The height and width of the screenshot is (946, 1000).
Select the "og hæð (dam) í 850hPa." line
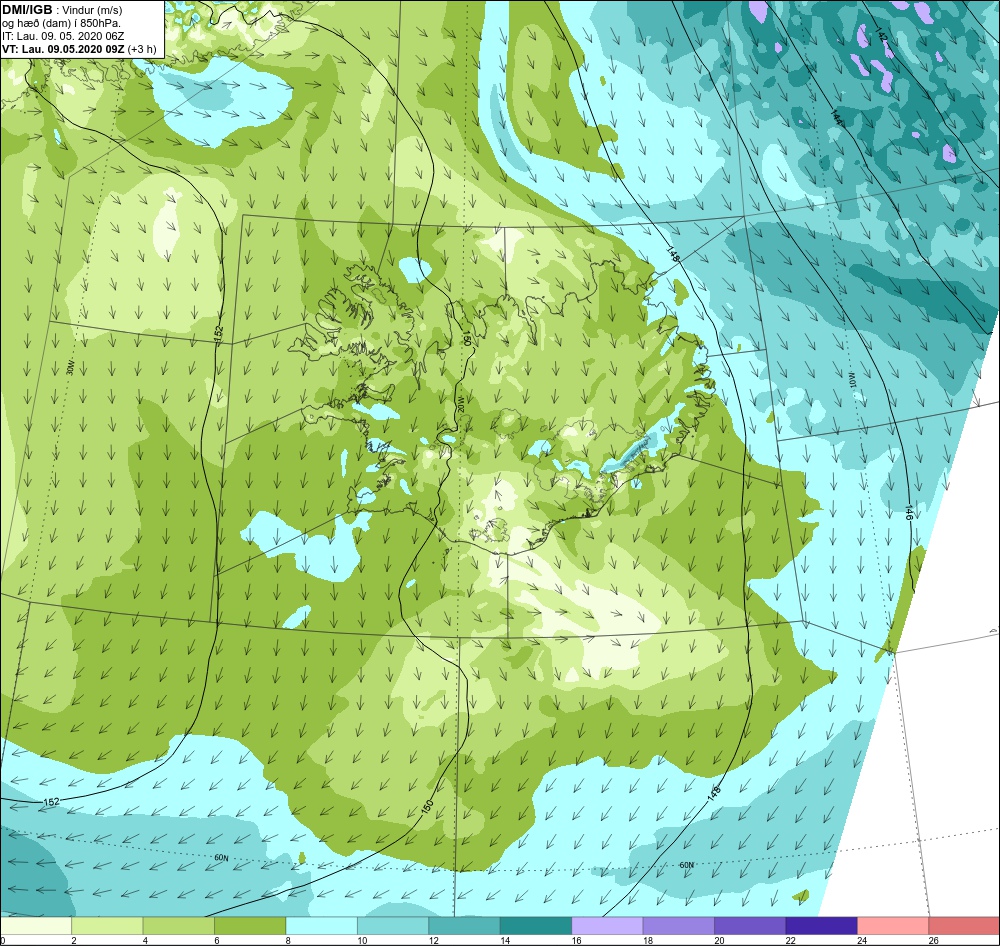61,23
